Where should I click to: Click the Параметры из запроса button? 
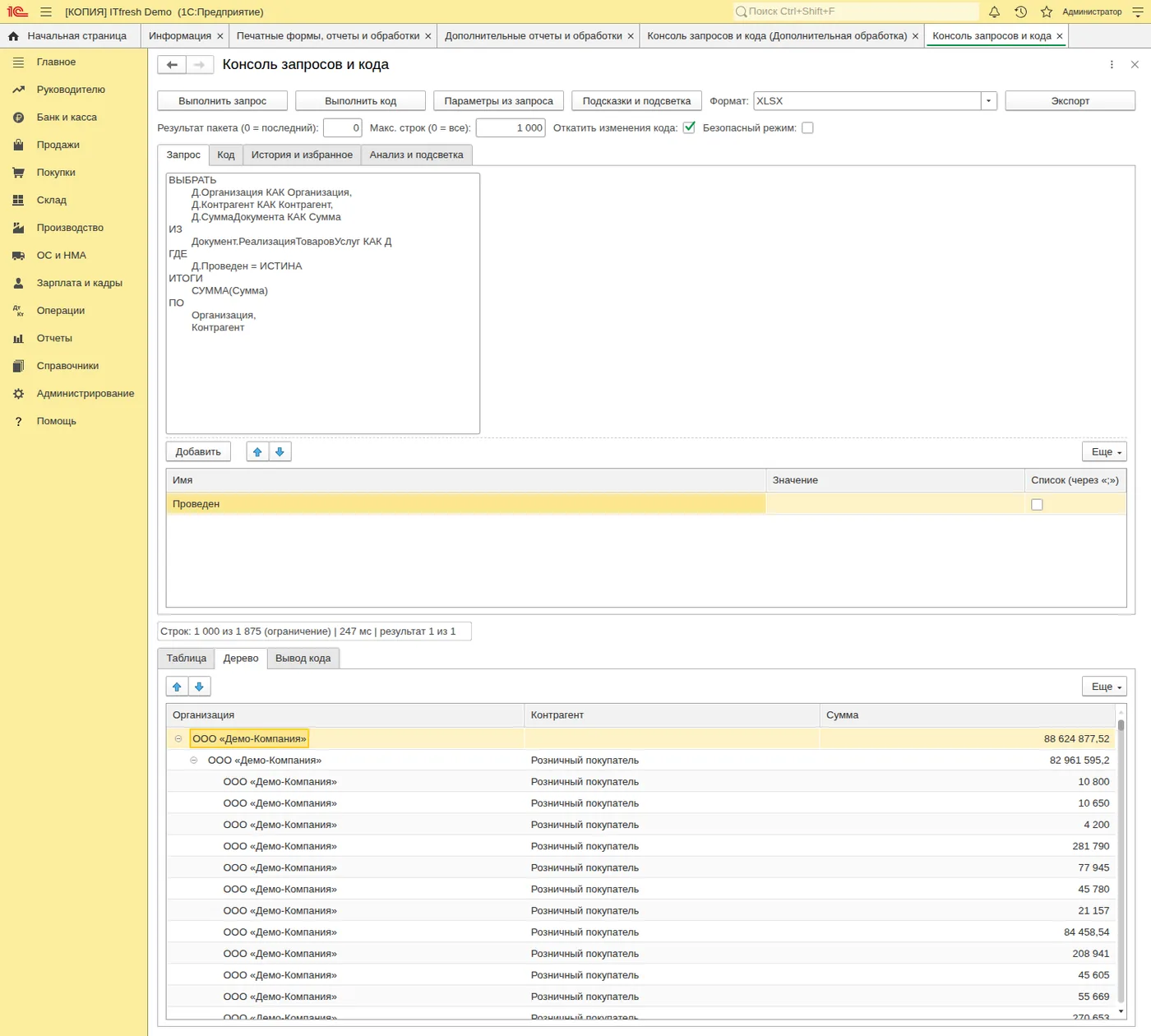(499, 101)
